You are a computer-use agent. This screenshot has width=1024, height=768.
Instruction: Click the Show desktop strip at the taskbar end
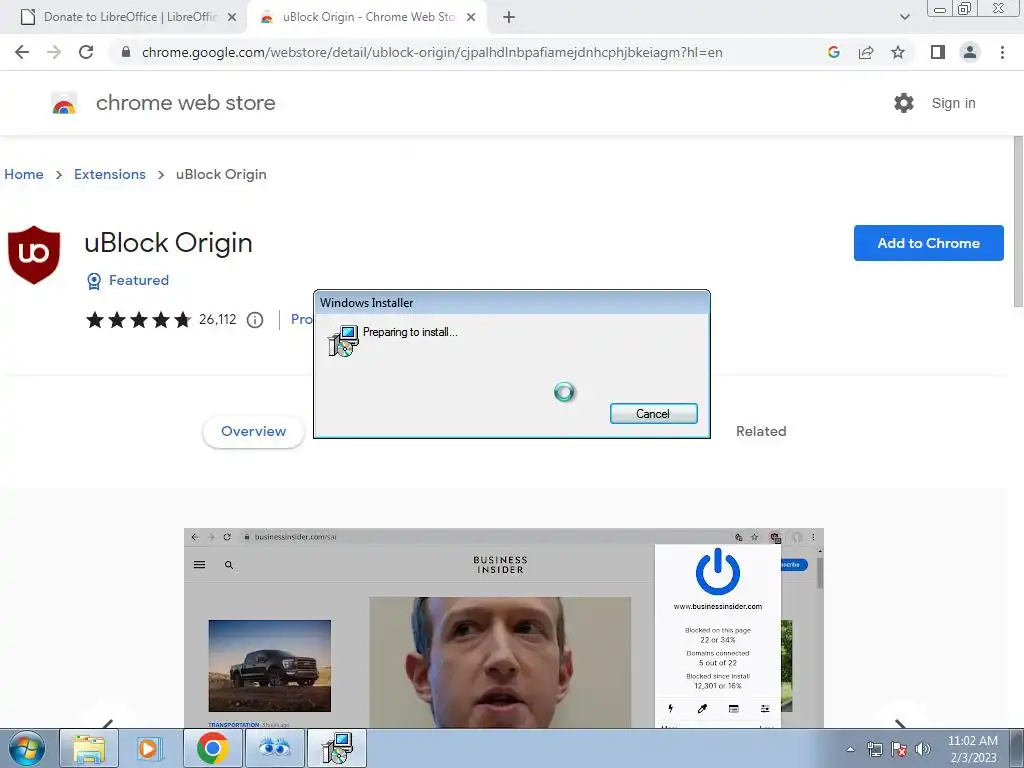(1016, 748)
